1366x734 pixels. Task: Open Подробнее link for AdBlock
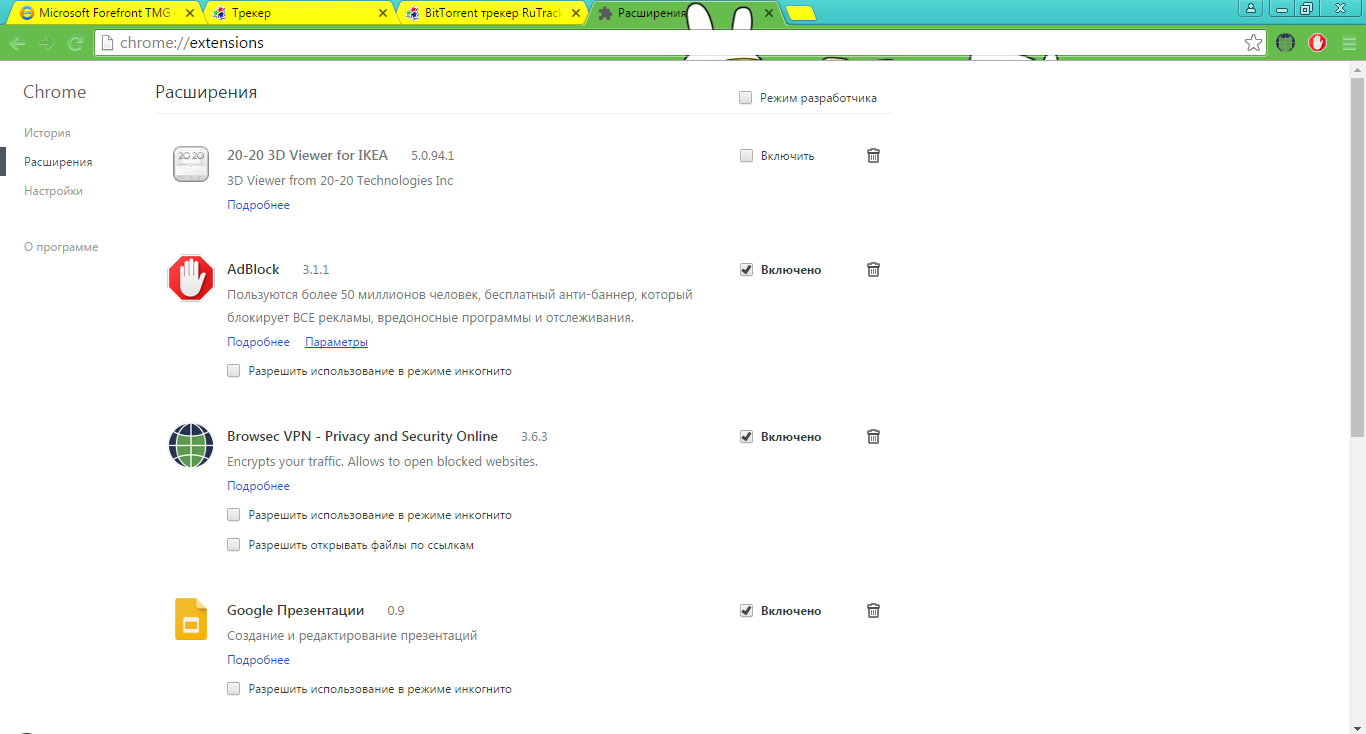point(258,342)
